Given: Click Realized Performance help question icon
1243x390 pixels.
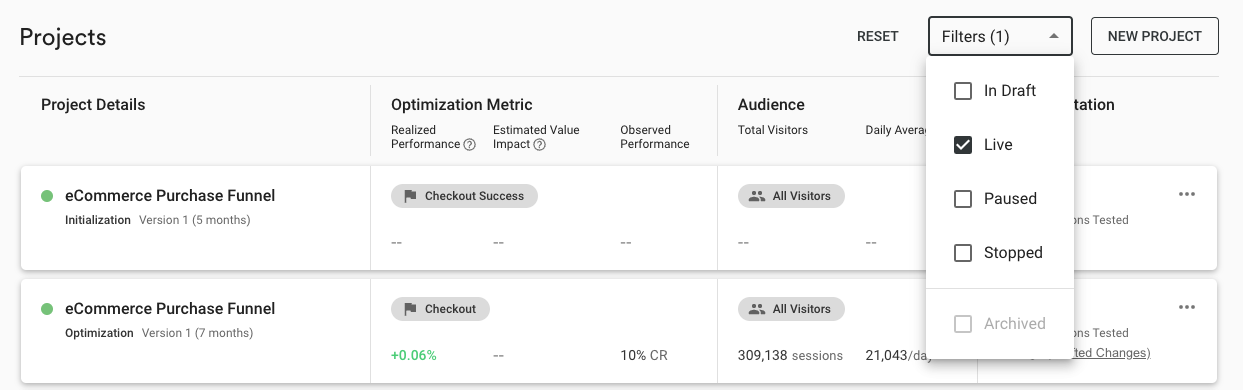Looking at the screenshot, I should [469, 144].
